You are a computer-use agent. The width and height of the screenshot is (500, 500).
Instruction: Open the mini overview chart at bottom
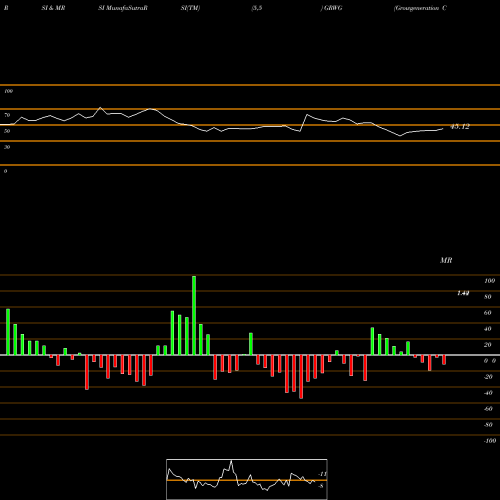click(x=247, y=479)
